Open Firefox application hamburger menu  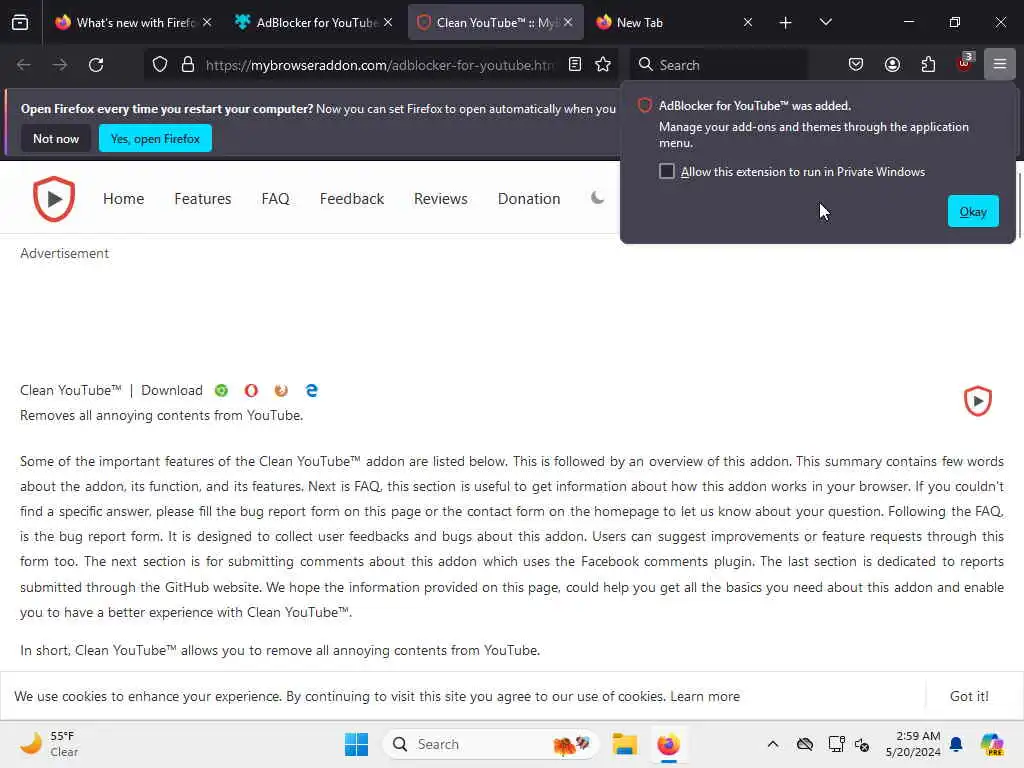(1000, 64)
